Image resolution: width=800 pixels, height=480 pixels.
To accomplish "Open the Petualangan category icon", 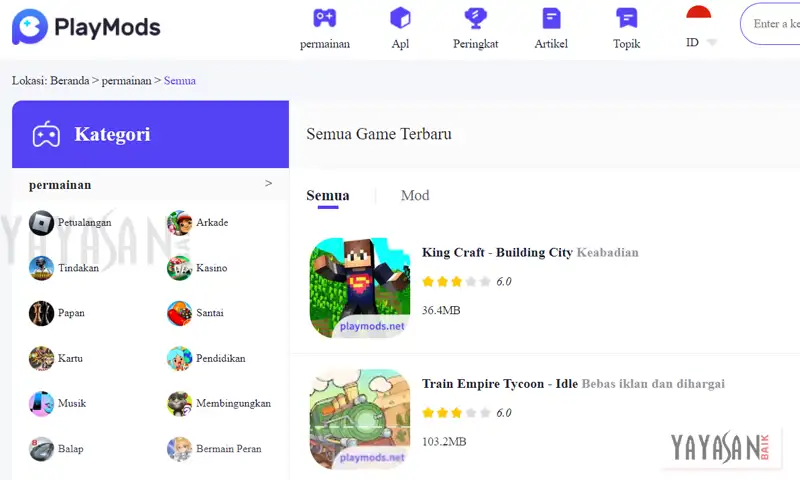I will point(41,223).
